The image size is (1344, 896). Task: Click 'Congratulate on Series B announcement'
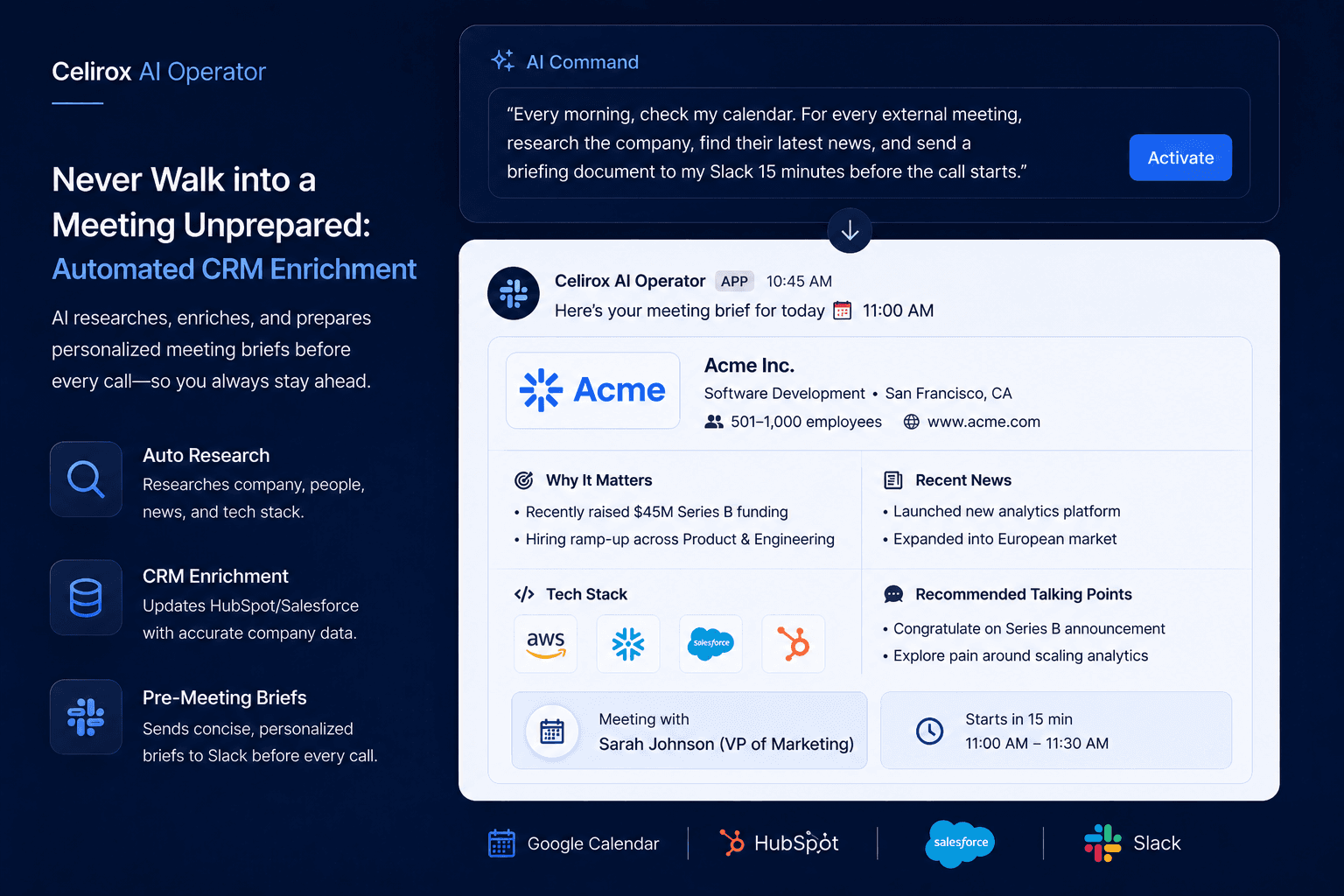pyautogui.click(x=1029, y=628)
